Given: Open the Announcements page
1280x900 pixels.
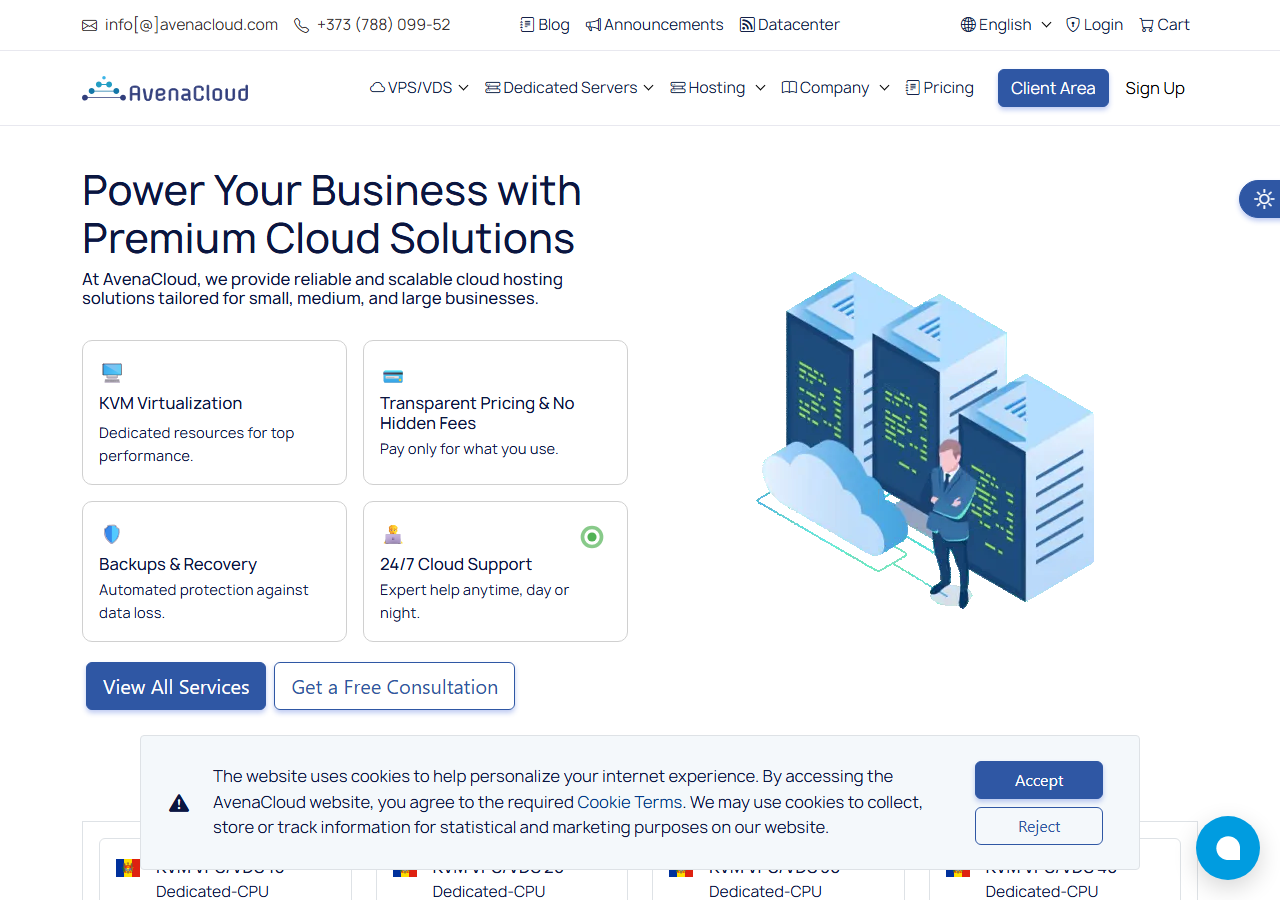Looking at the screenshot, I should click(x=655, y=25).
